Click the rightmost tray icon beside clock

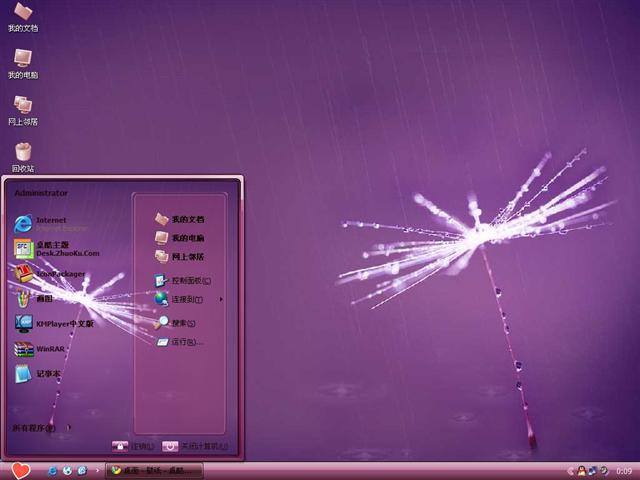(x=603, y=471)
